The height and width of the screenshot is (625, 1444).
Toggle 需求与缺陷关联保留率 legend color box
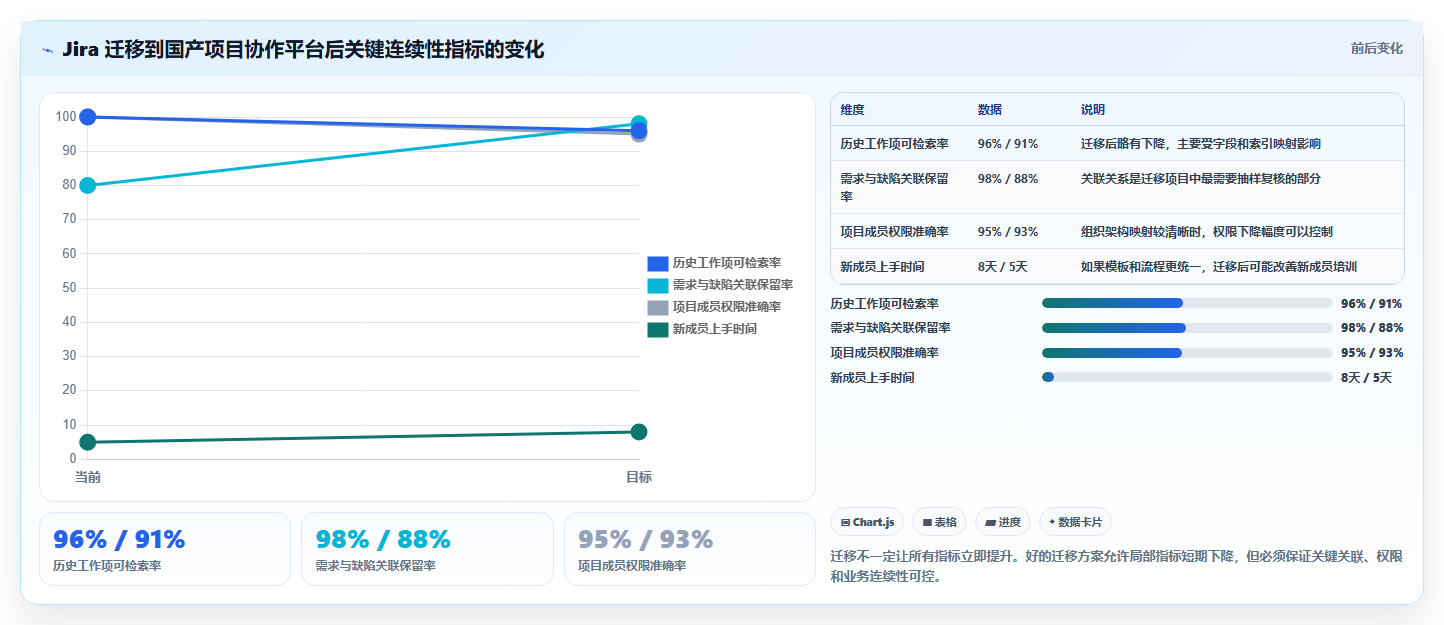(x=657, y=286)
